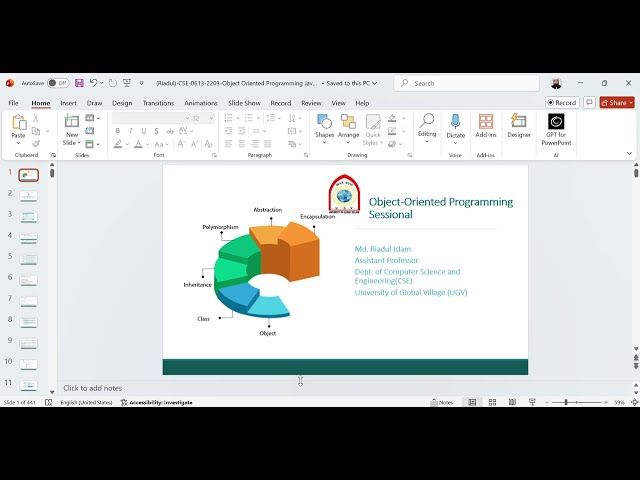Switch to Slide Sorter view
Screen dimensions: 640x480
pyautogui.click(x=492, y=402)
